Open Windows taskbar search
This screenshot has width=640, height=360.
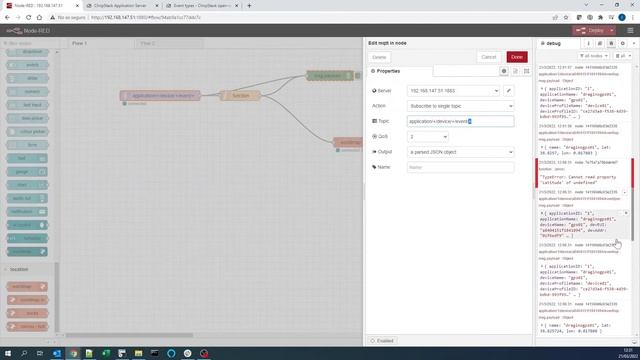[24, 353]
